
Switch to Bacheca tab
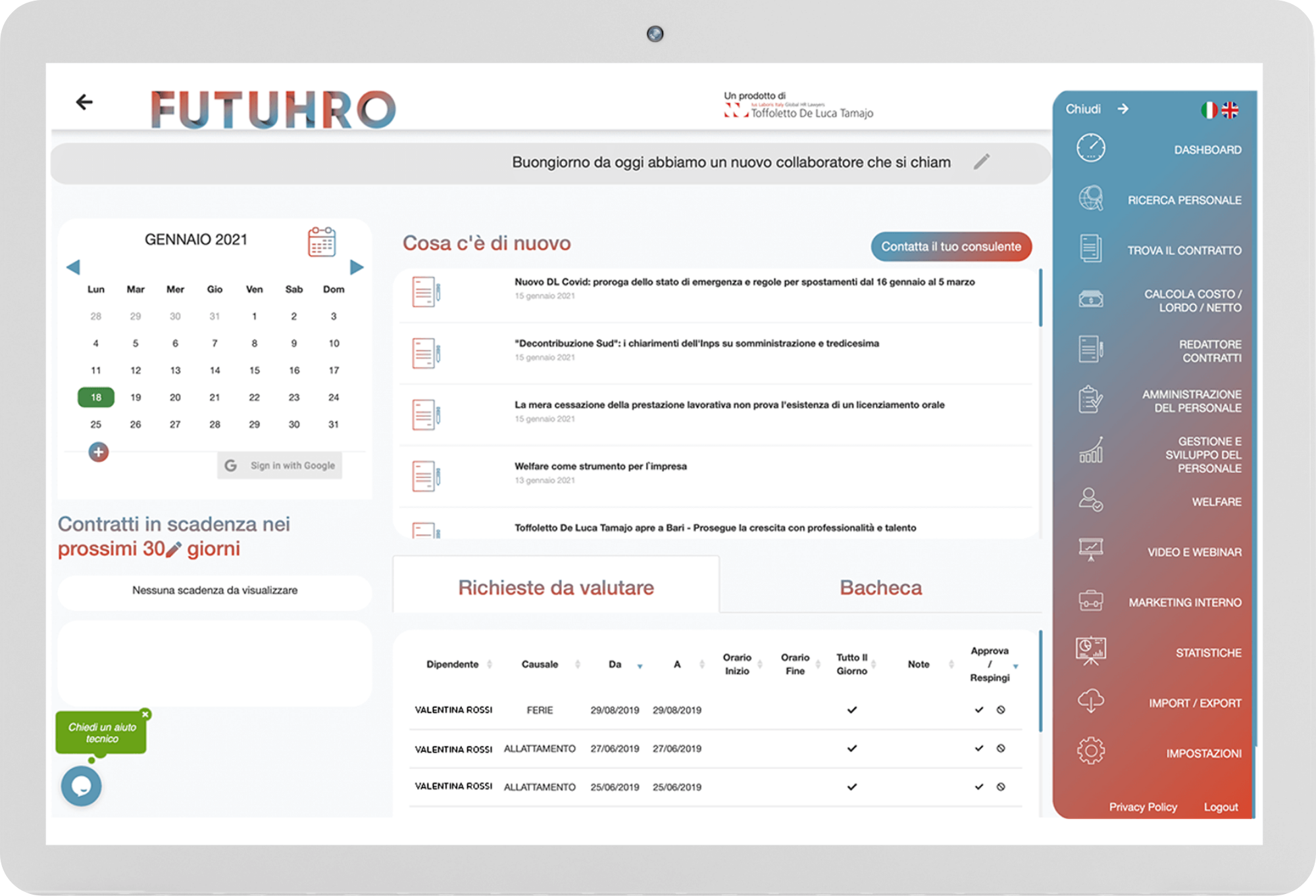point(880,587)
